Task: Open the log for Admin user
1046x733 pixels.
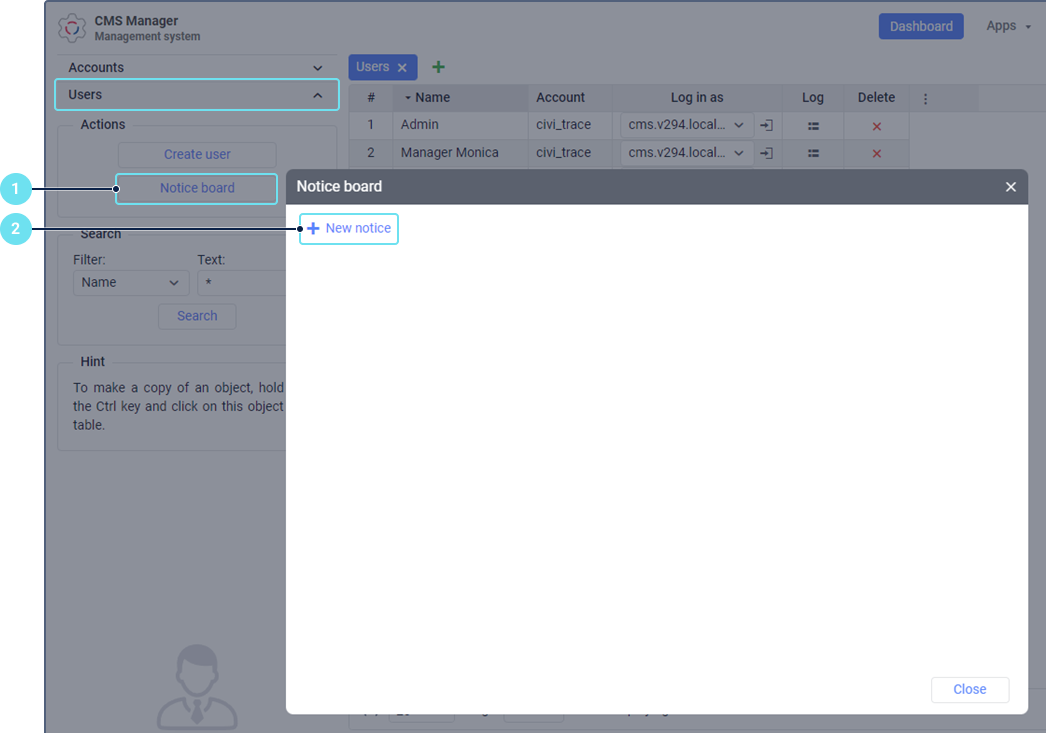Action: click(813, 126)
